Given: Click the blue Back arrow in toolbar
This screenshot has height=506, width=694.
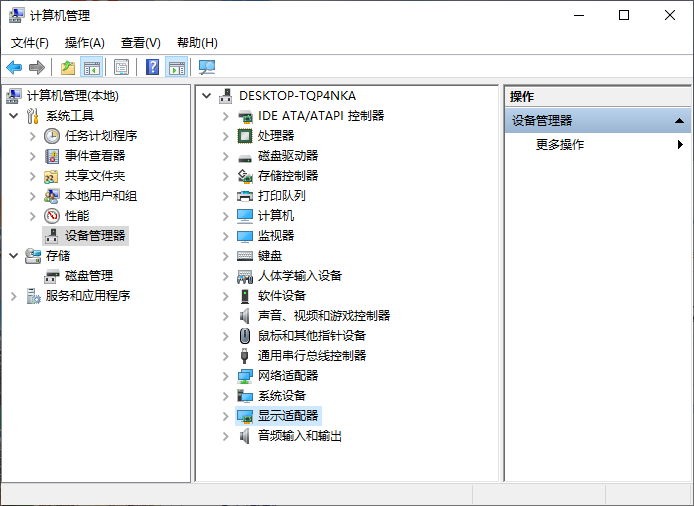Looking at the screenshot, I should pos(14,67).
